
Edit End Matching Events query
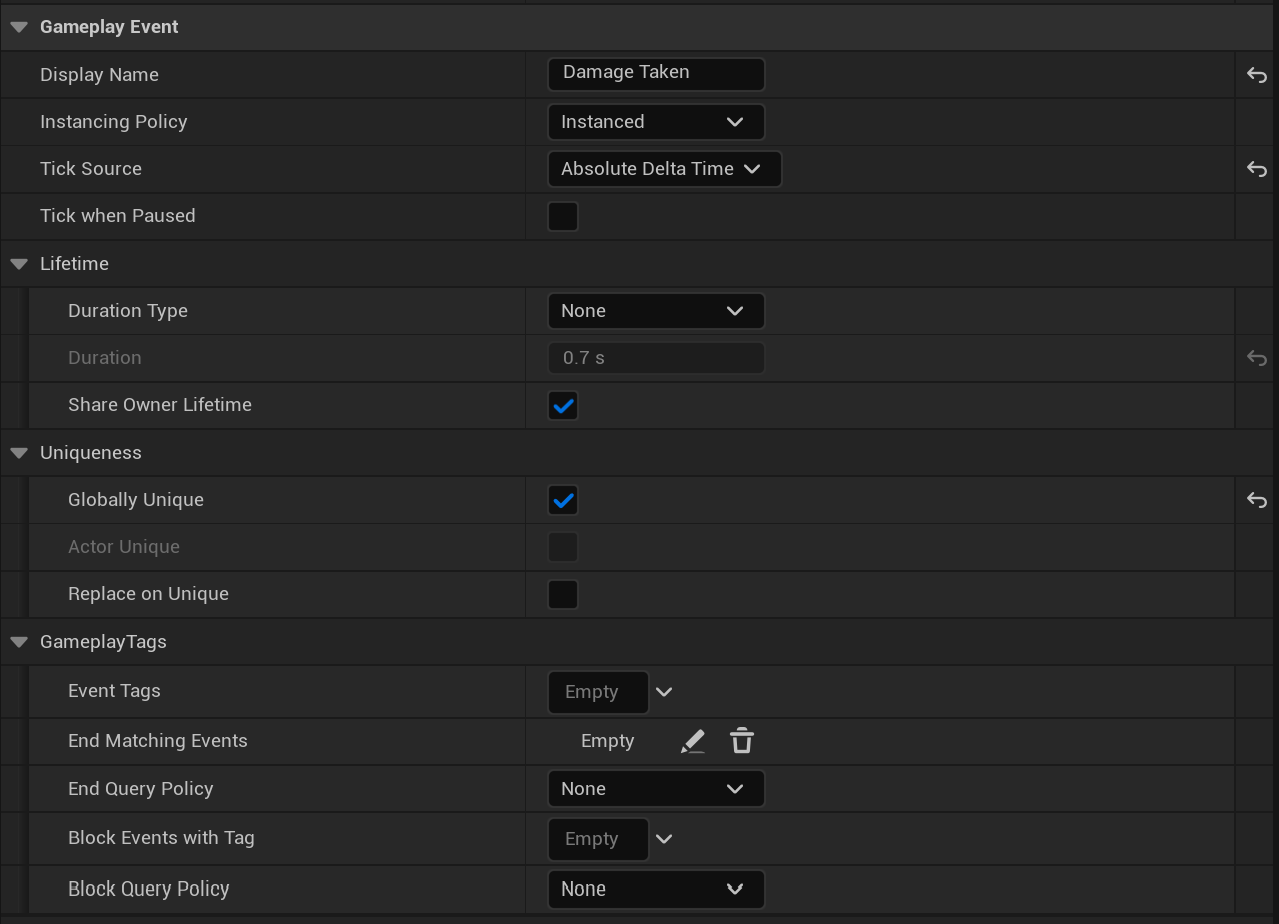692,741
